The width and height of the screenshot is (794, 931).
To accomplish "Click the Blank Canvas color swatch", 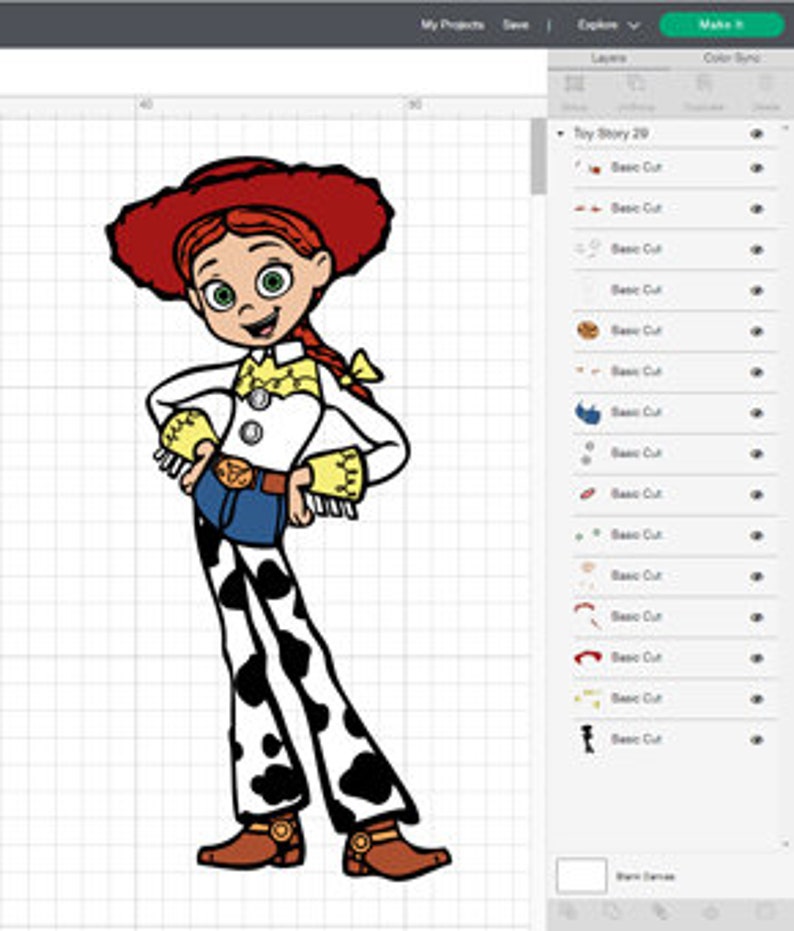I will [581, 876].
